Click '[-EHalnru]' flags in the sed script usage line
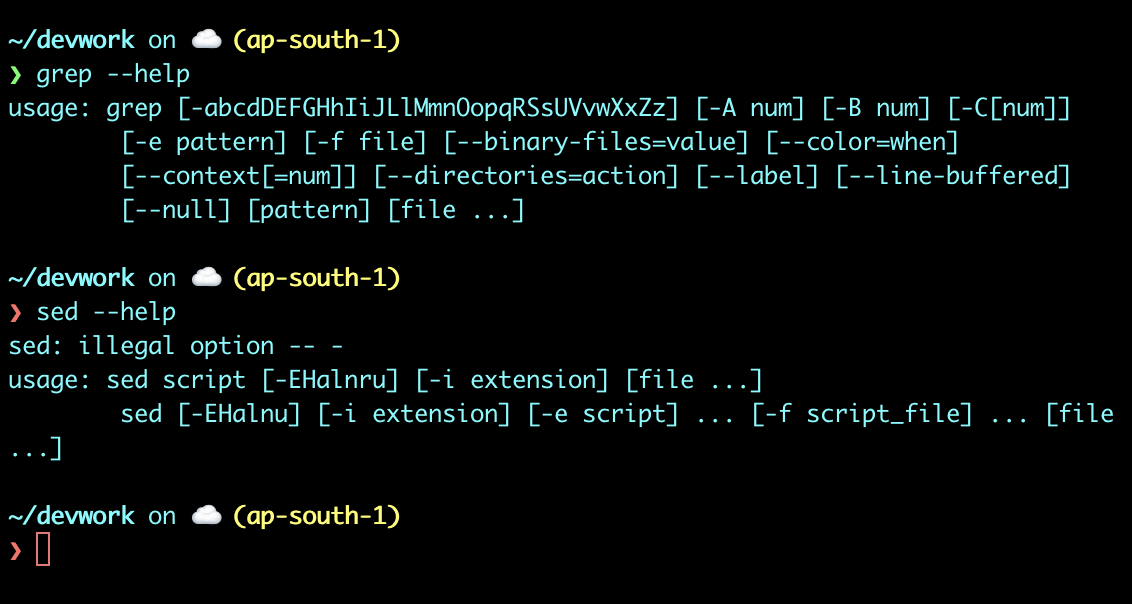 pos(330,380)
